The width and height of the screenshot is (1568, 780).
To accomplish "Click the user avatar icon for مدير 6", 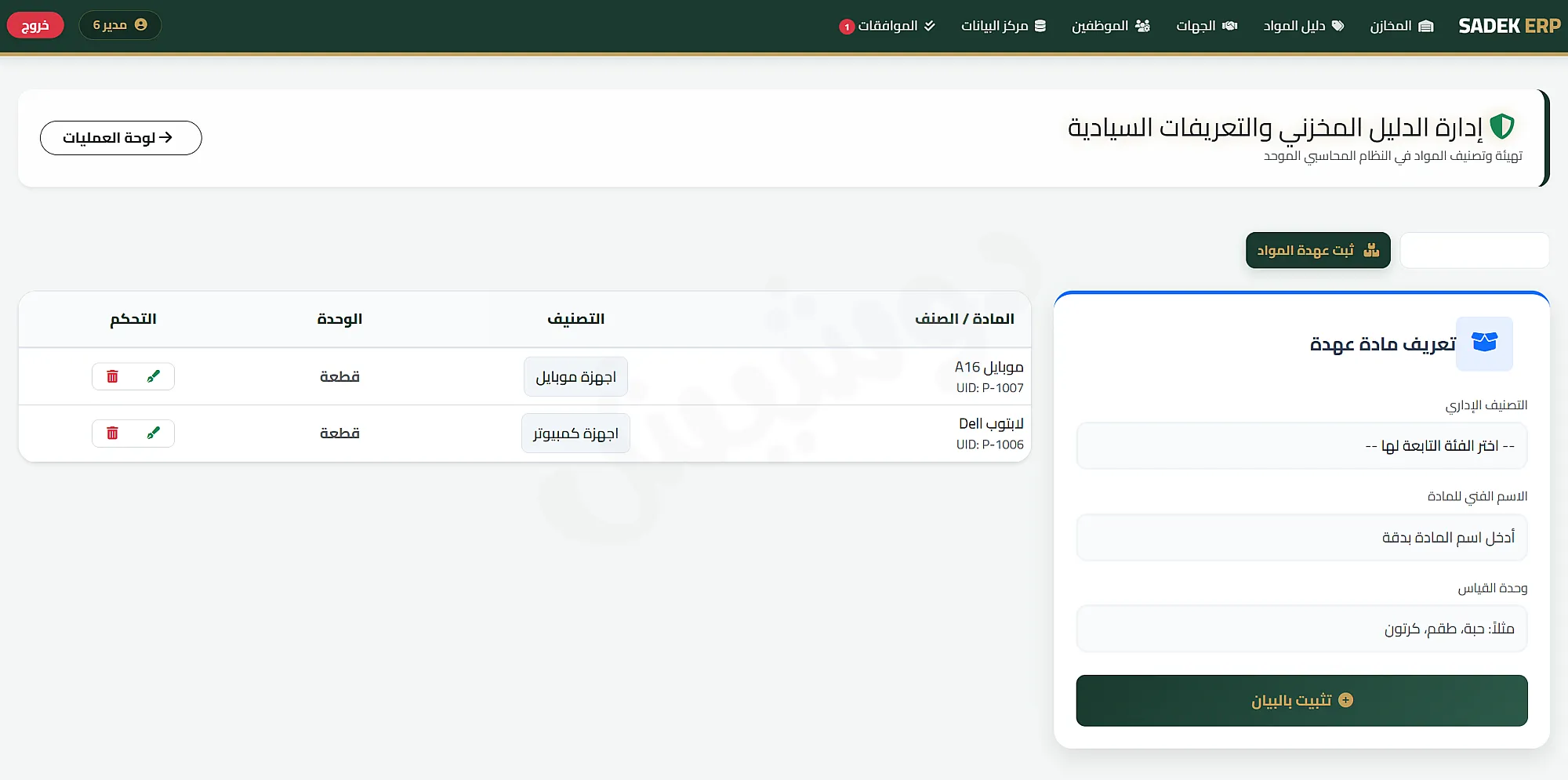I will pos(141,25).
